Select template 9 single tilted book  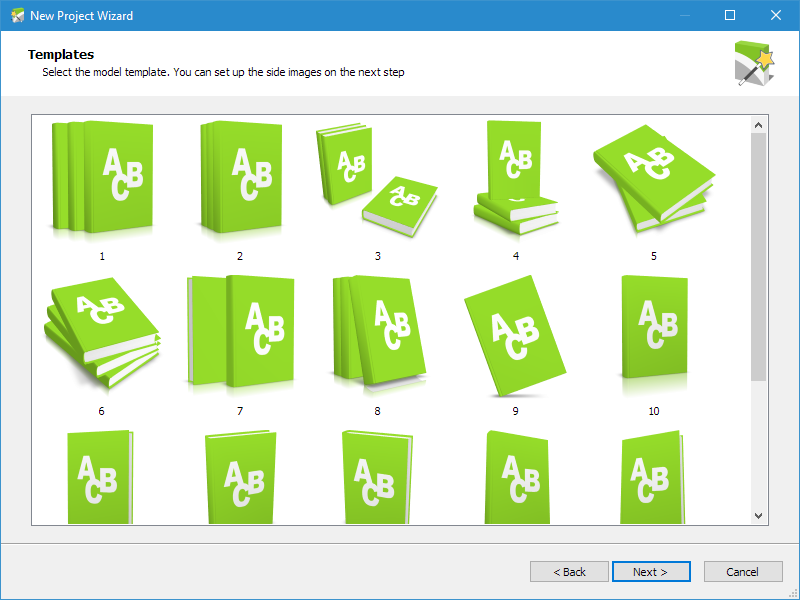tap(515, 336)
